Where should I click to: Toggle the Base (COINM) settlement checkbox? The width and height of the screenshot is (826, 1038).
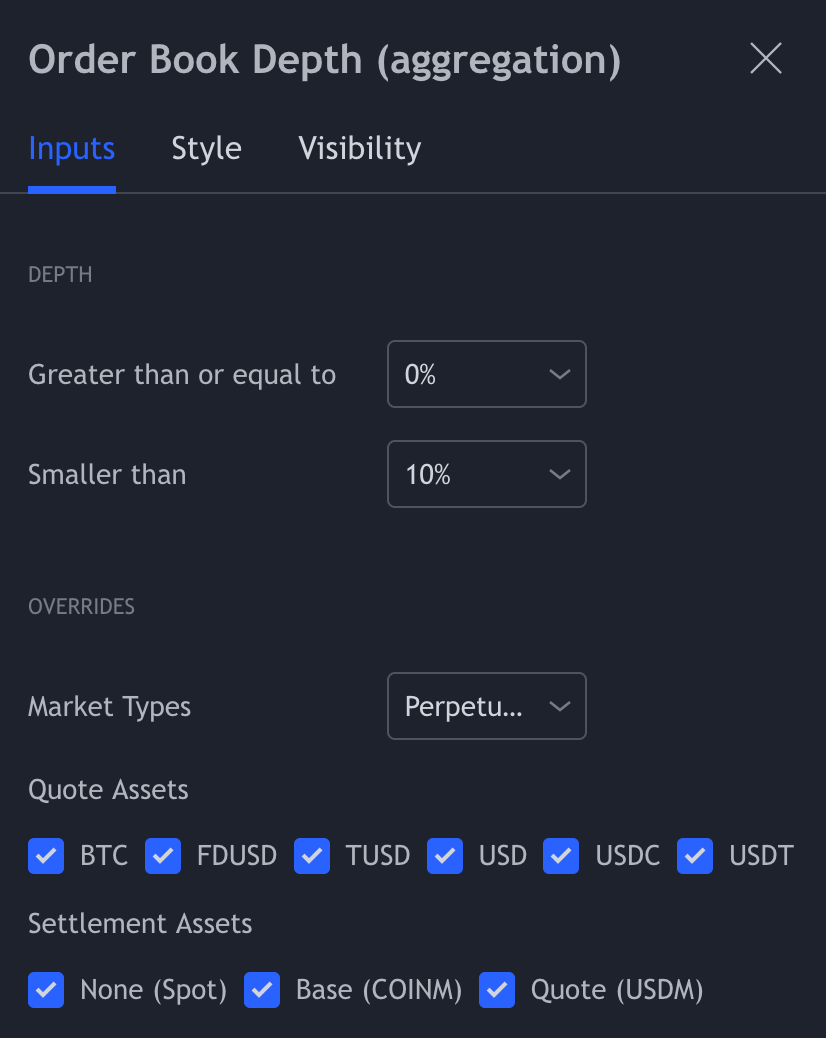[262, 990]
